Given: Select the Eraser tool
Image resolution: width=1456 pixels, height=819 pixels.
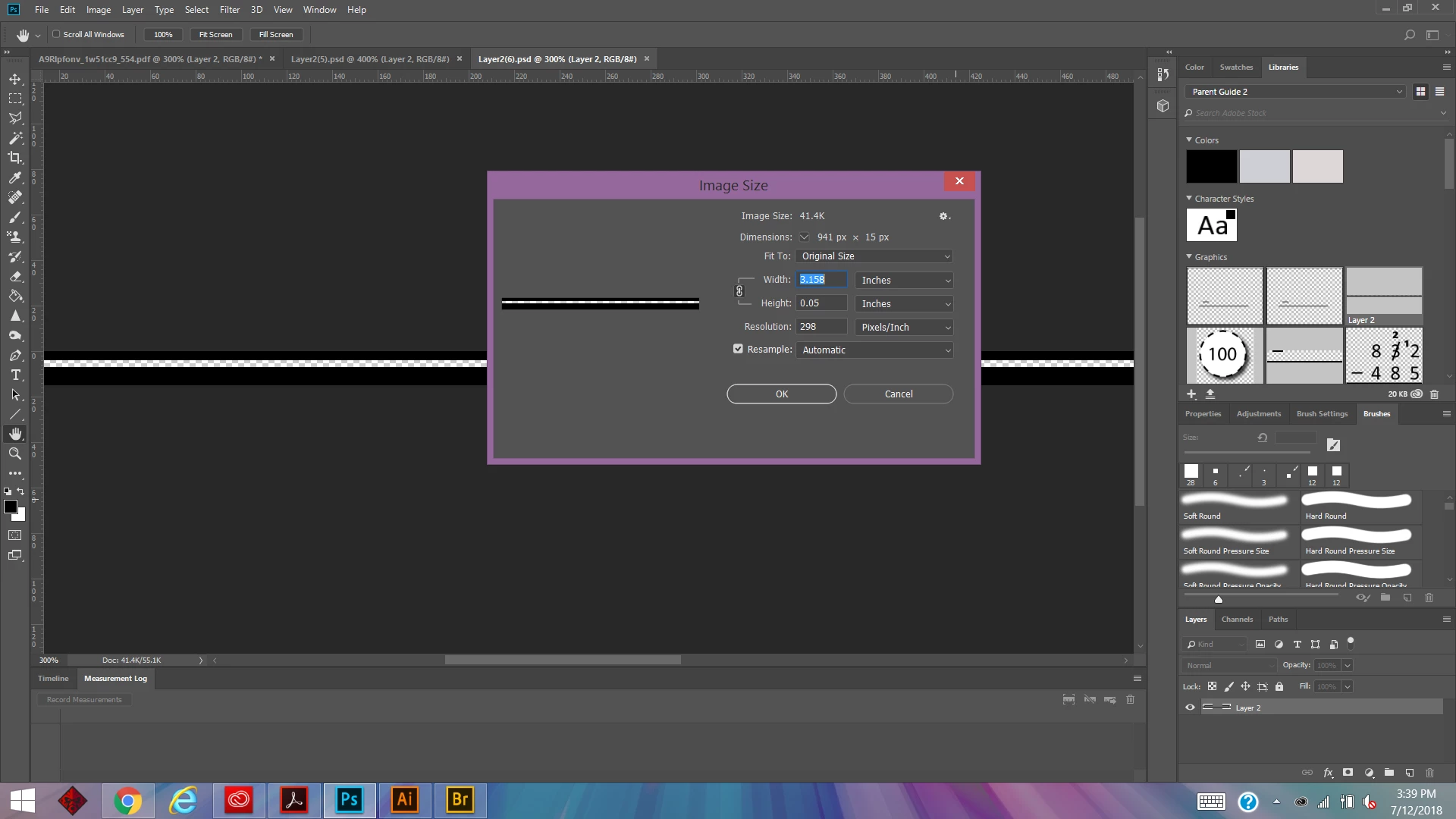Looking at the screenshot, I should click(x=15, y=277).
